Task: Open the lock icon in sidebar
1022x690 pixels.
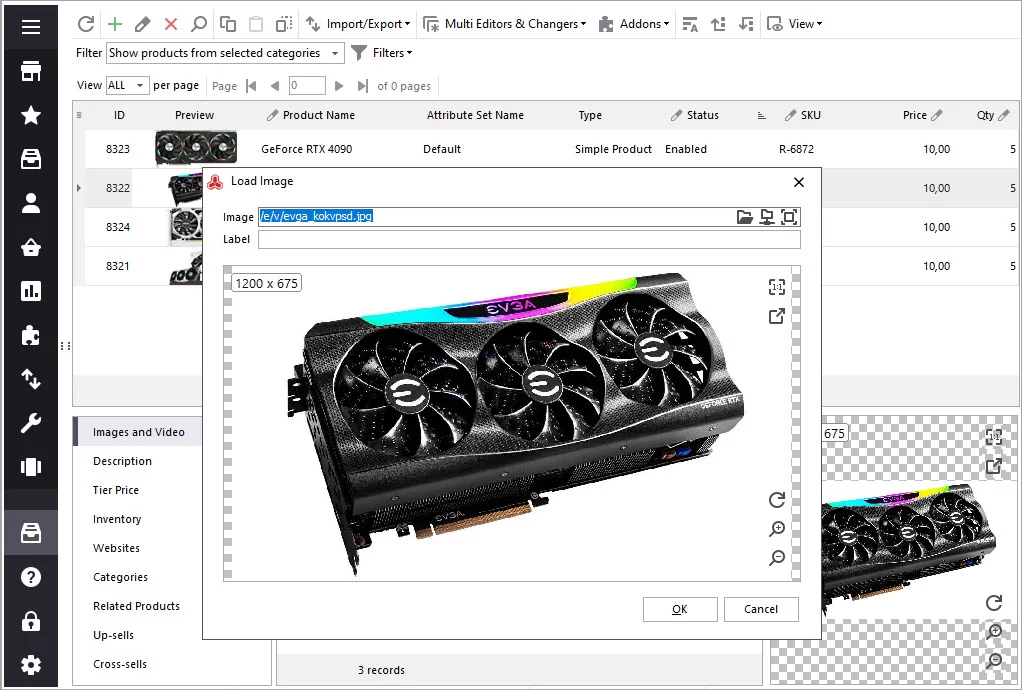Action: (31, 622)
